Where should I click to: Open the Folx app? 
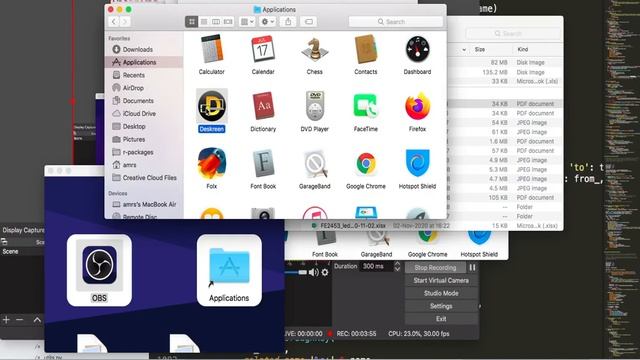click(x=211, y=163)
